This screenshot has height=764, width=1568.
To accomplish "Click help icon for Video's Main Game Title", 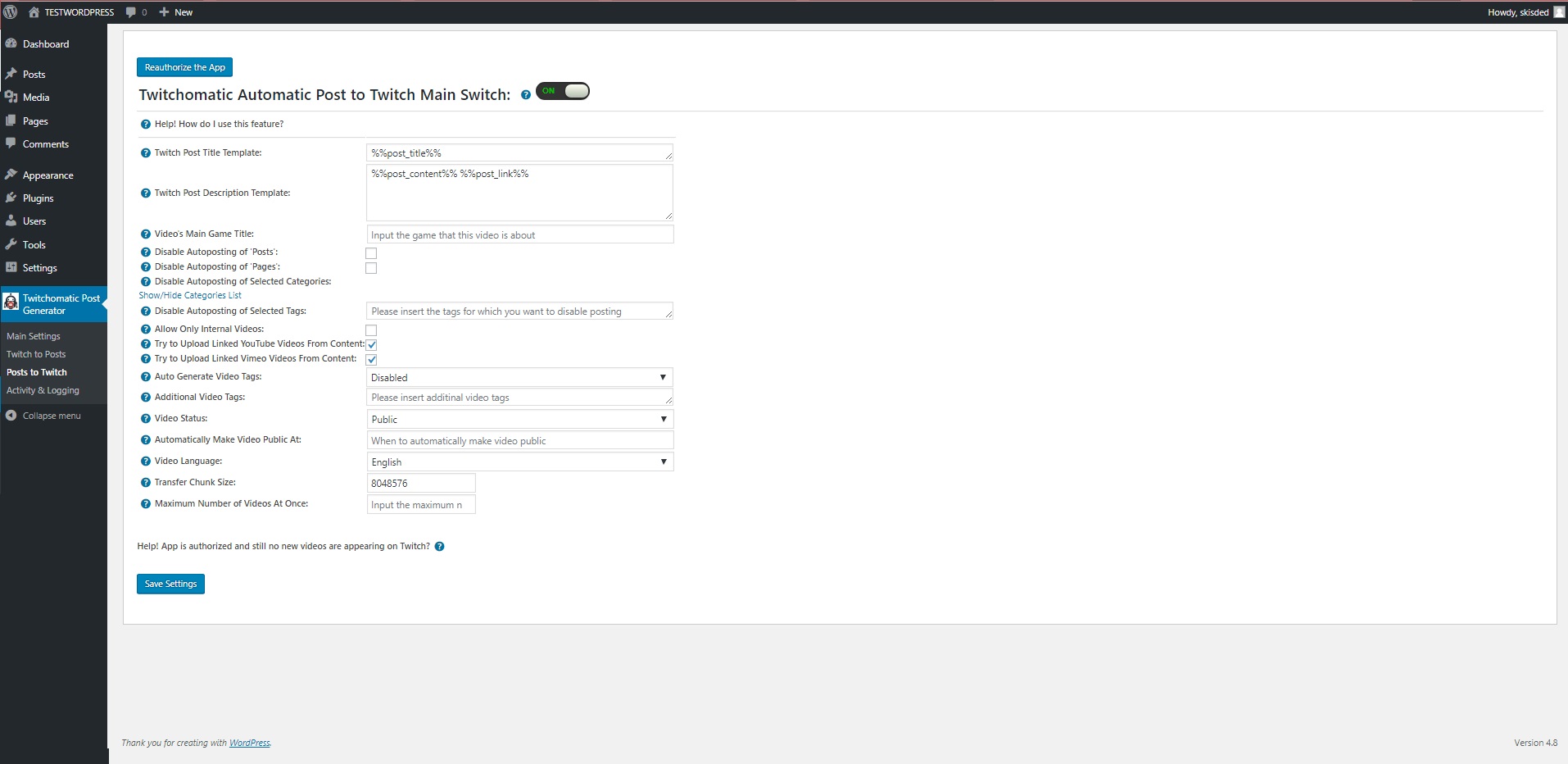I will 146,234.
